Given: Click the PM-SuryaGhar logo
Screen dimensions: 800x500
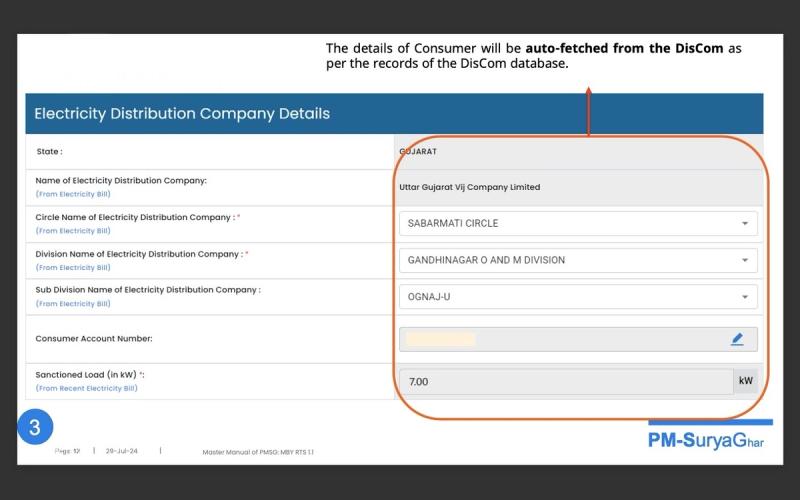Looking at the screenshot, I should click(x=706, y=440).
